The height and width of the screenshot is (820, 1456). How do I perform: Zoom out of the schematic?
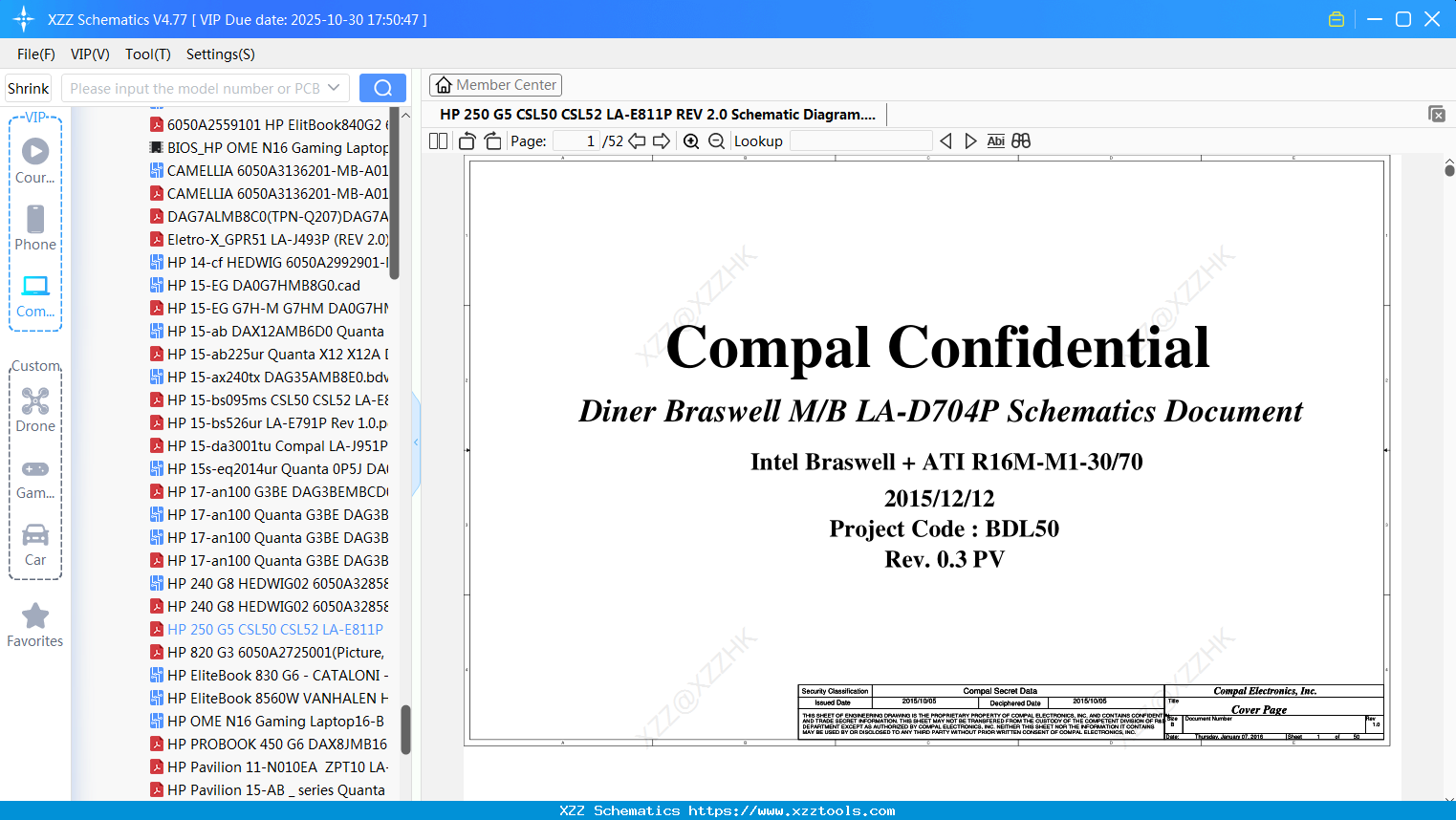pos(717,140)
